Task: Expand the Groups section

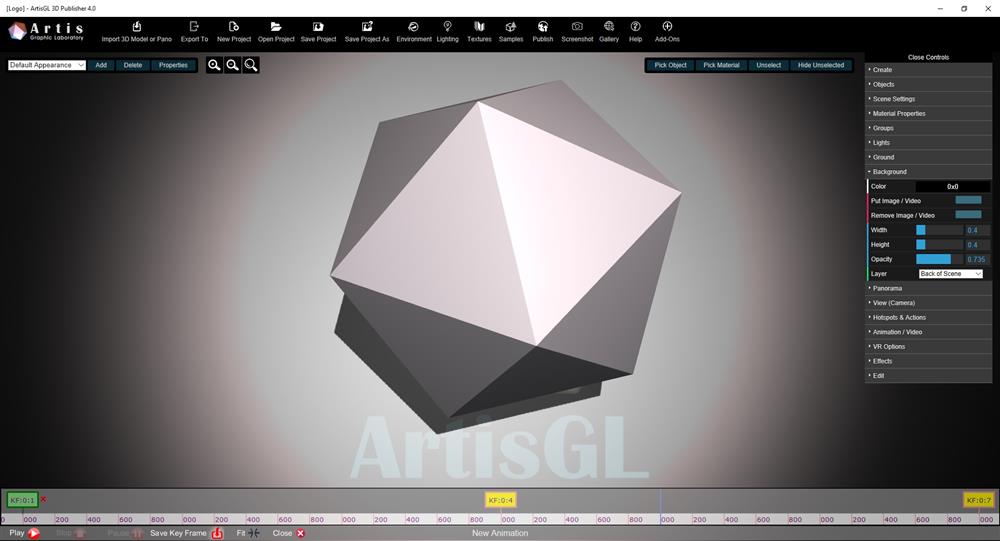Action: coord(928,128)
